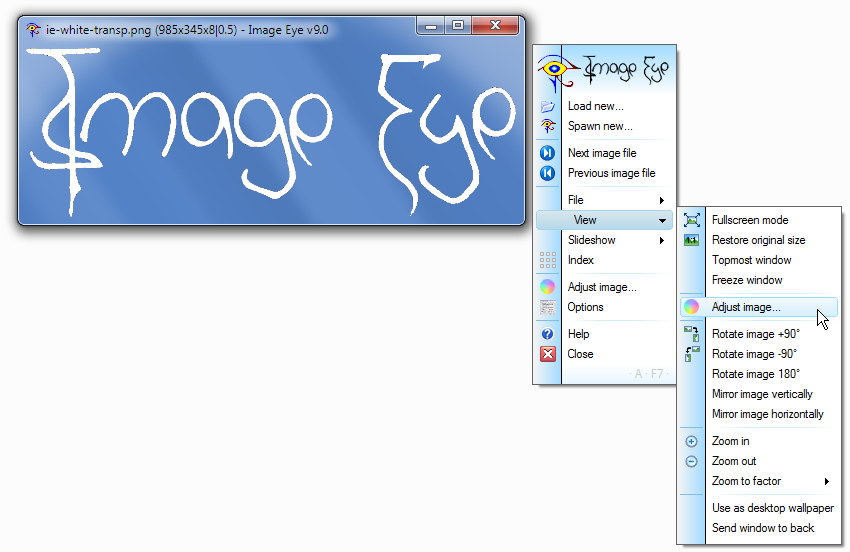Select Mirror image horizontally

(x=768, y=414)
